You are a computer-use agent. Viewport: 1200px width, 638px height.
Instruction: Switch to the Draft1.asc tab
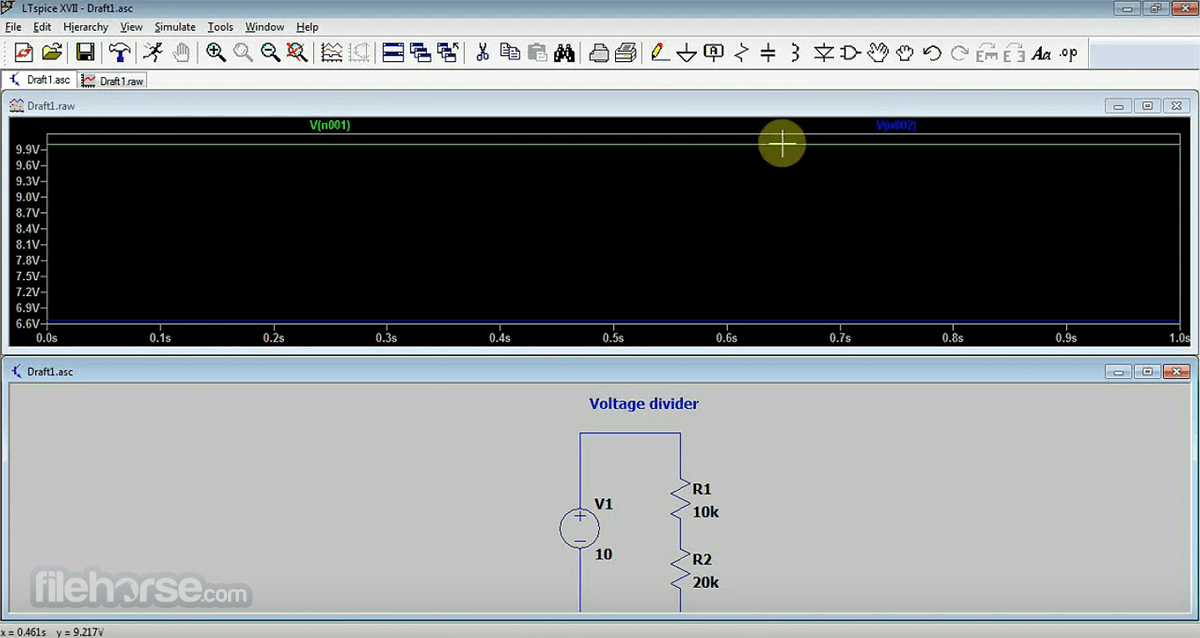tap(40, 80)
